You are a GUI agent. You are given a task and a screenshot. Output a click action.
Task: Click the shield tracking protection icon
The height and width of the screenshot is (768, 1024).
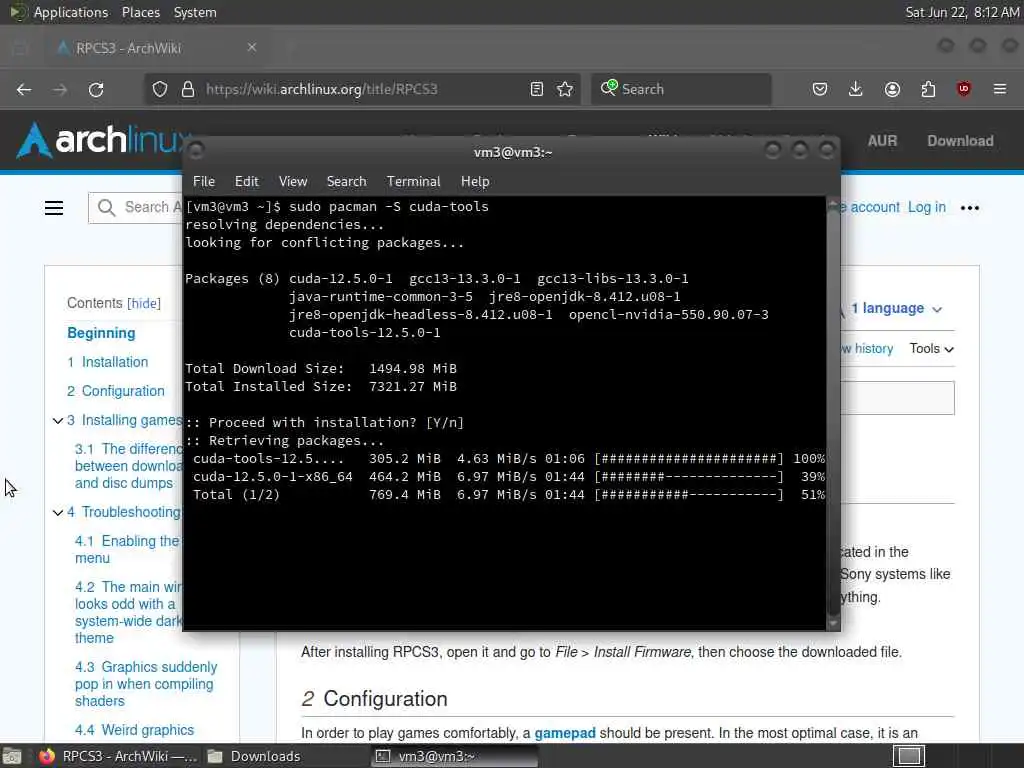tap(160, 89)
